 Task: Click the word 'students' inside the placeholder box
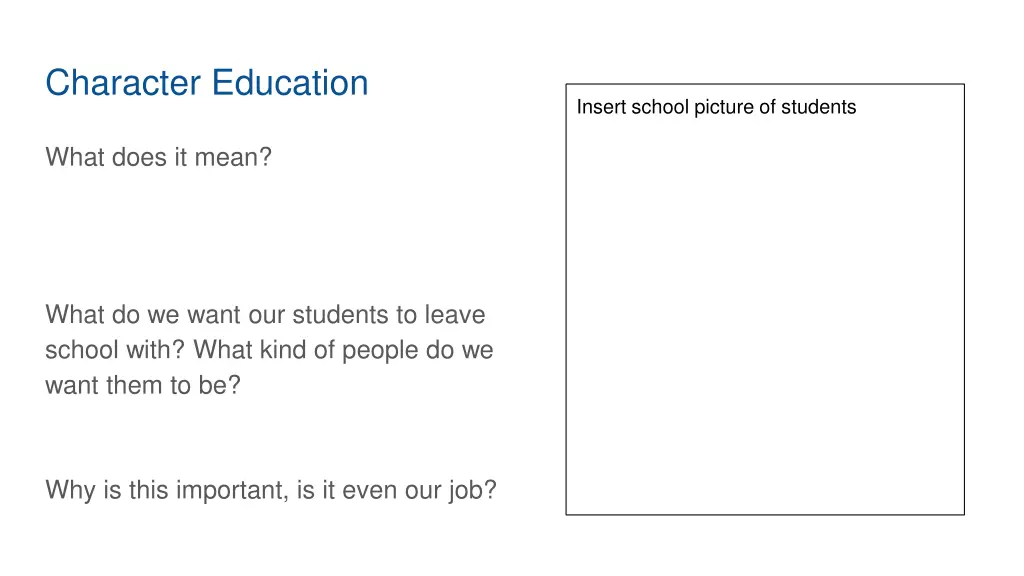tap(818, 107)
